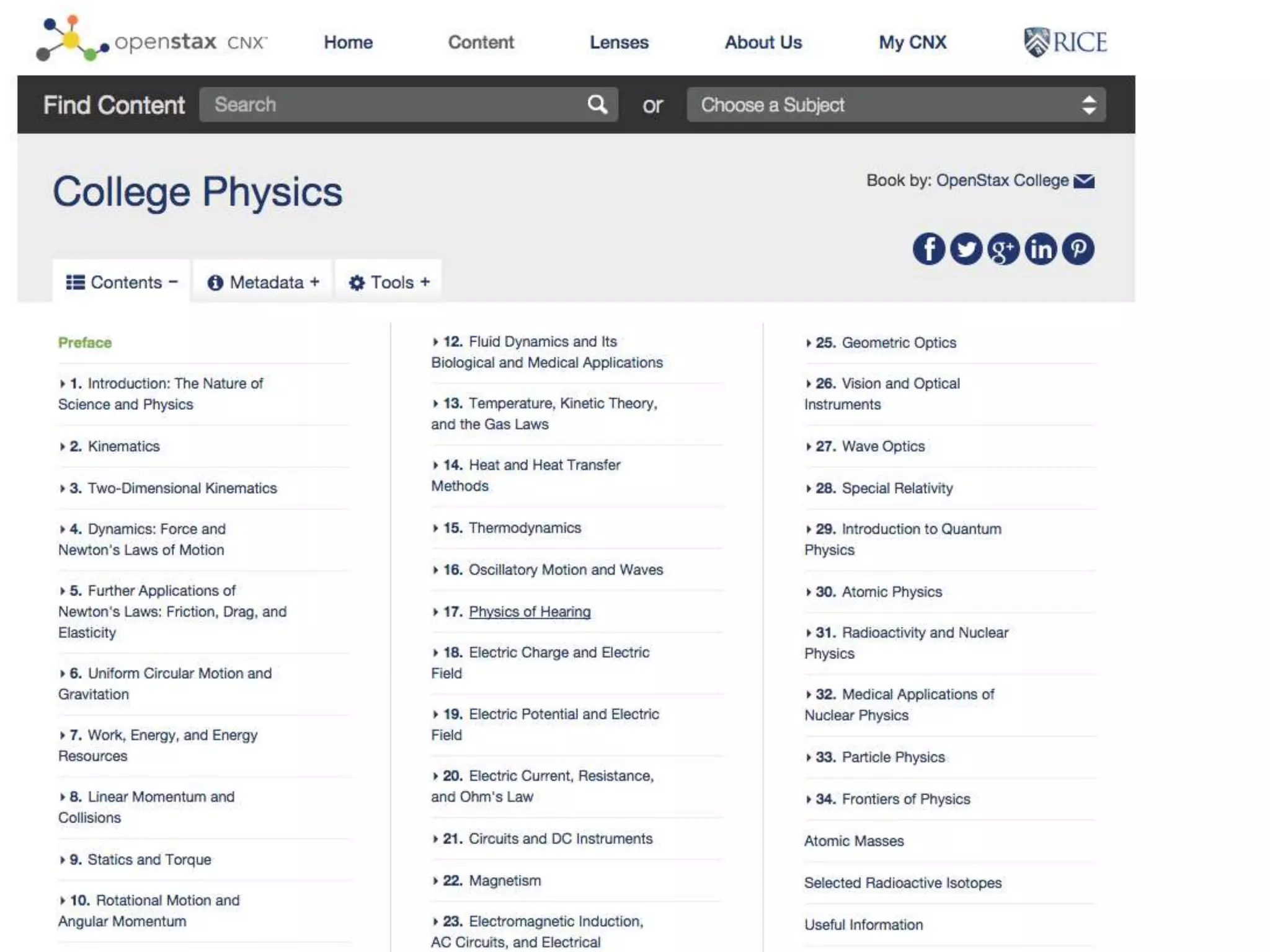The image size is (1270, 952).
Task: Pin the book with Pinterest icon
Action: click(1078, 249)
